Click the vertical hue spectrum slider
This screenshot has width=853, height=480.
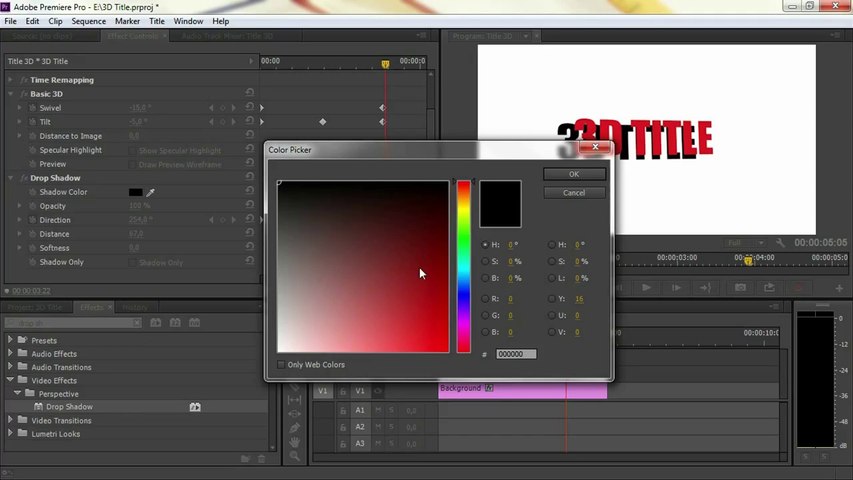coord(463,267)
